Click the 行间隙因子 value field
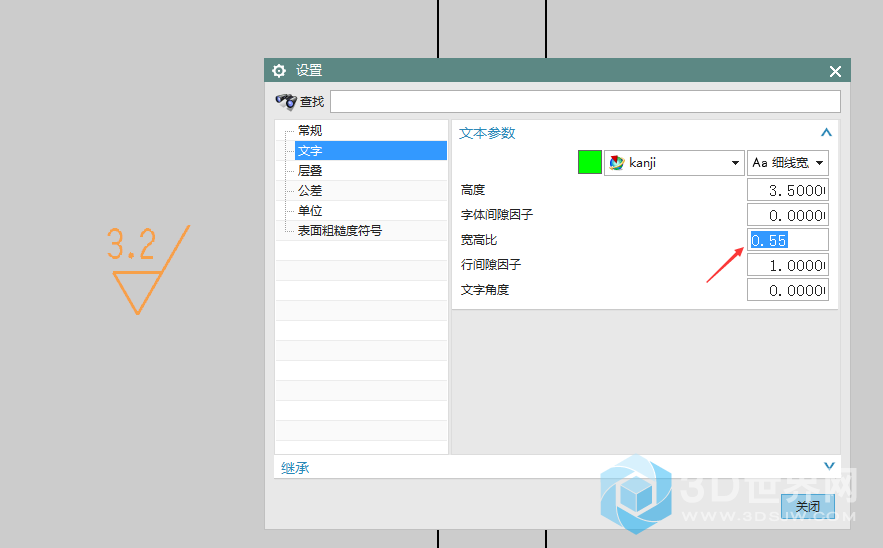883x548 pixels. 788,265
